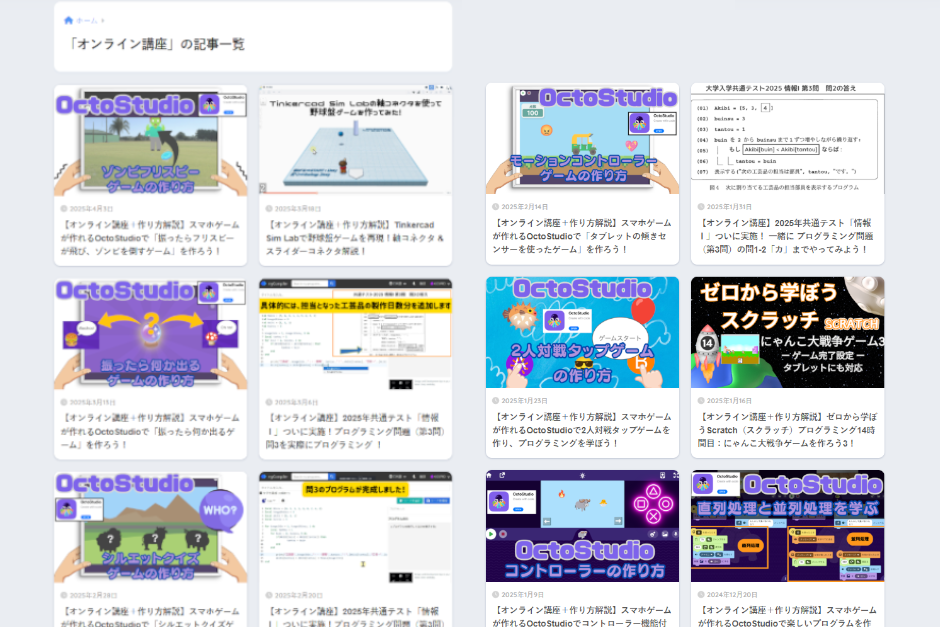Click the モーションコントローラー game thumbnail
The width and height of the screenshot is (940, 627).
click(582, 138)
